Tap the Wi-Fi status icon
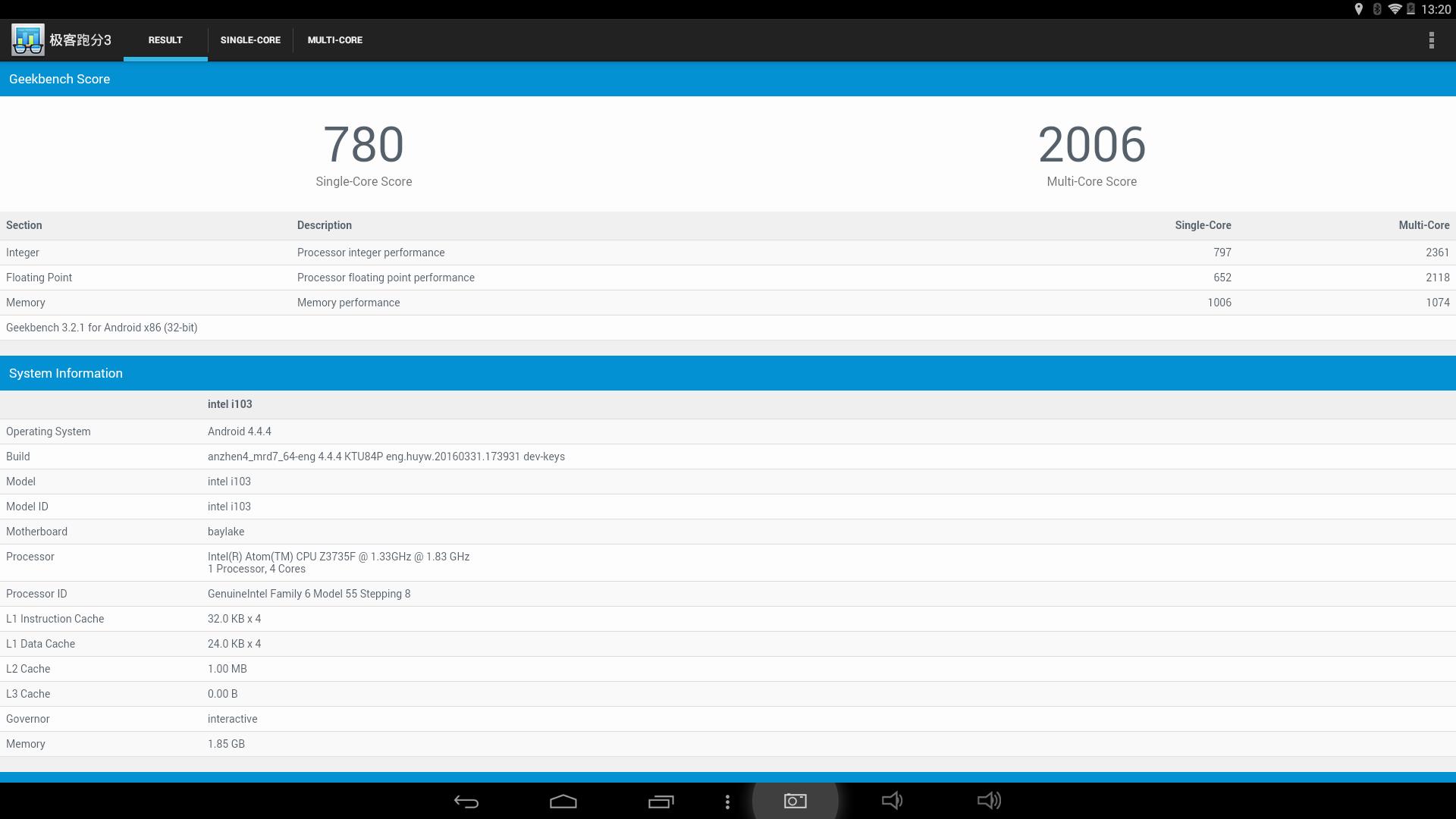The width and height of the screenshot is (1456, 819). coord(1394,9)
